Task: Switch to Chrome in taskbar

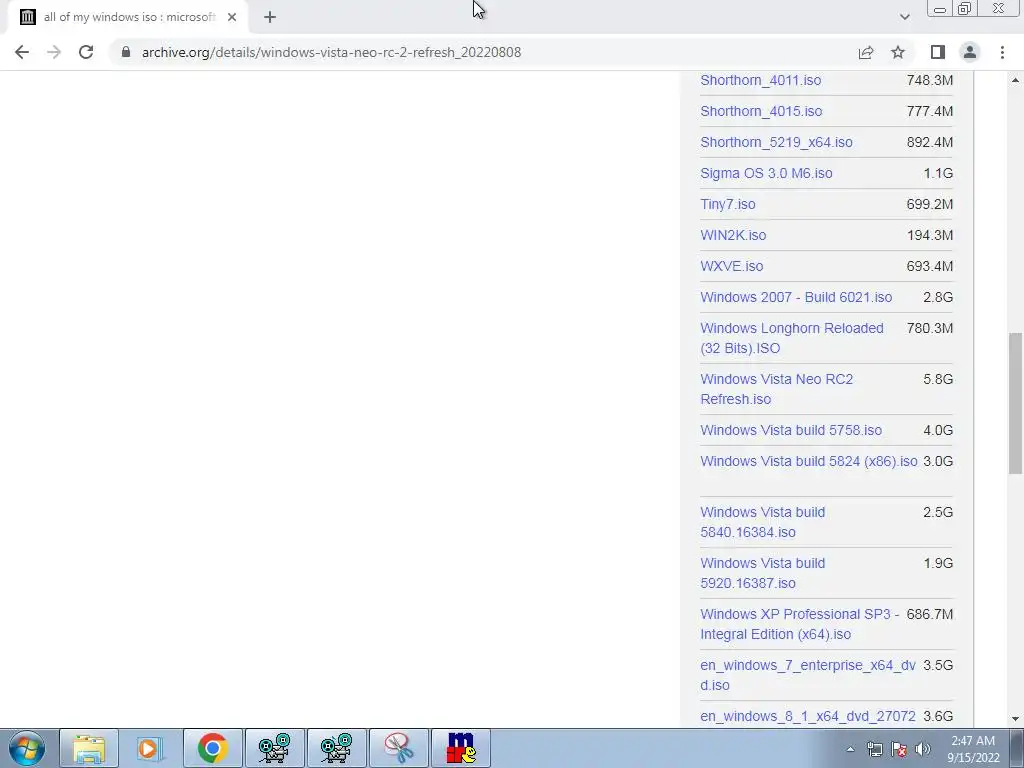Action: pos(212,748)
